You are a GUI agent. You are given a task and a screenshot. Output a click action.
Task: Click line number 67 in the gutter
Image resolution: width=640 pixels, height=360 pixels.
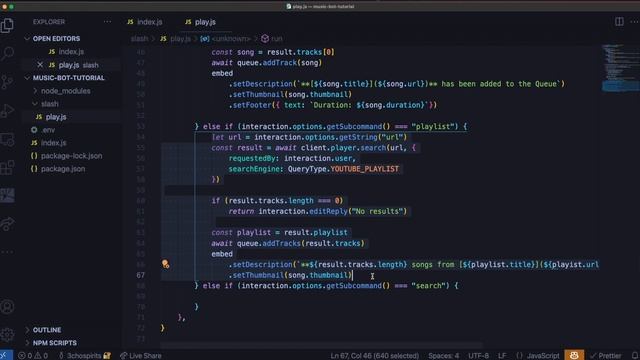tap(140, 275)
